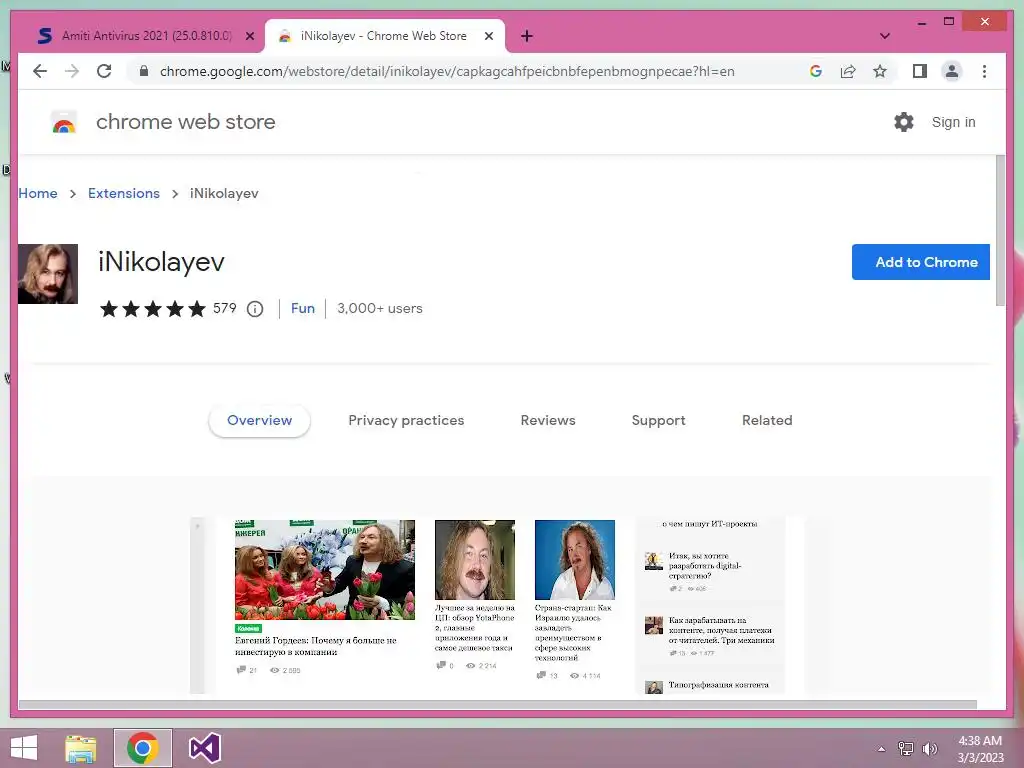1024x768 pixels.
Task: Open the Chrome profile avatar
Action: [x=952, y=71]
